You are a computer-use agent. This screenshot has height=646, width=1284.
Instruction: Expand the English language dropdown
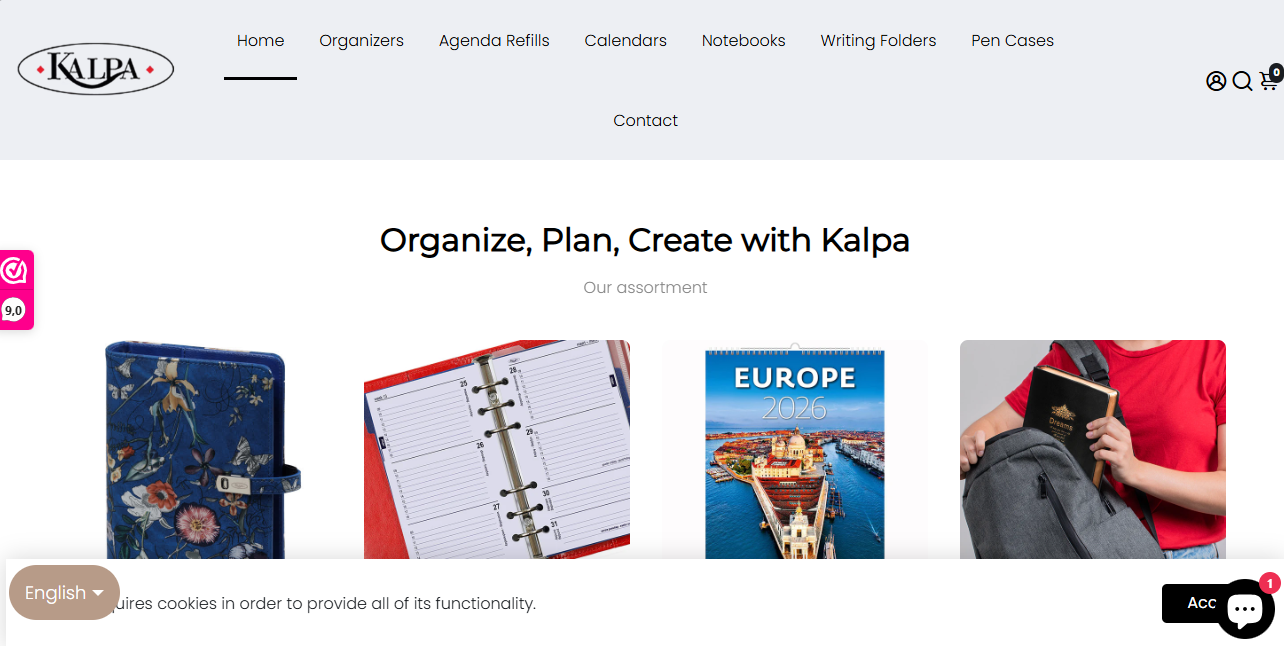[64, 593]
